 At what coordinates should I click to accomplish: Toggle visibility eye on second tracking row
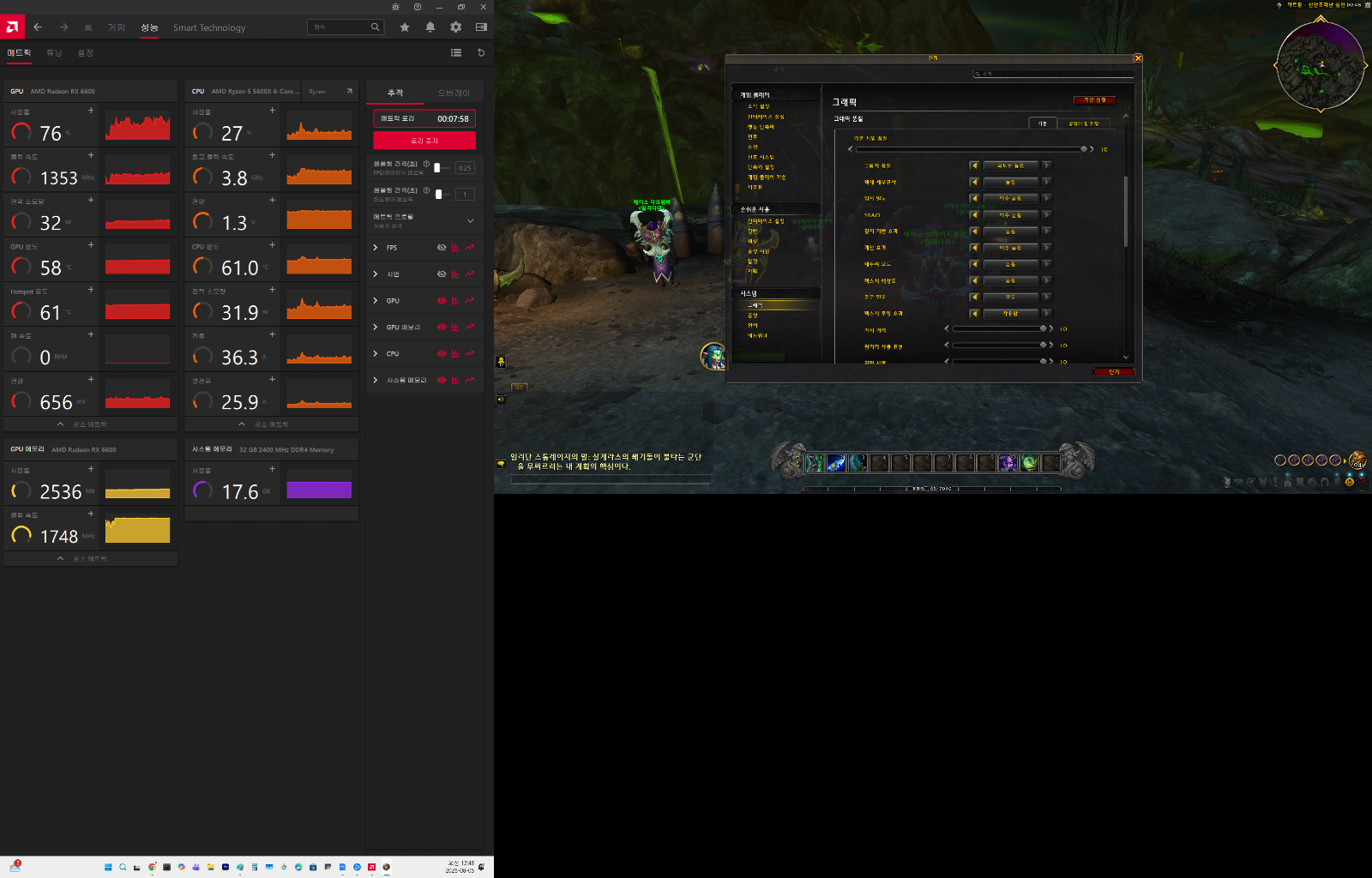(442, 274)
